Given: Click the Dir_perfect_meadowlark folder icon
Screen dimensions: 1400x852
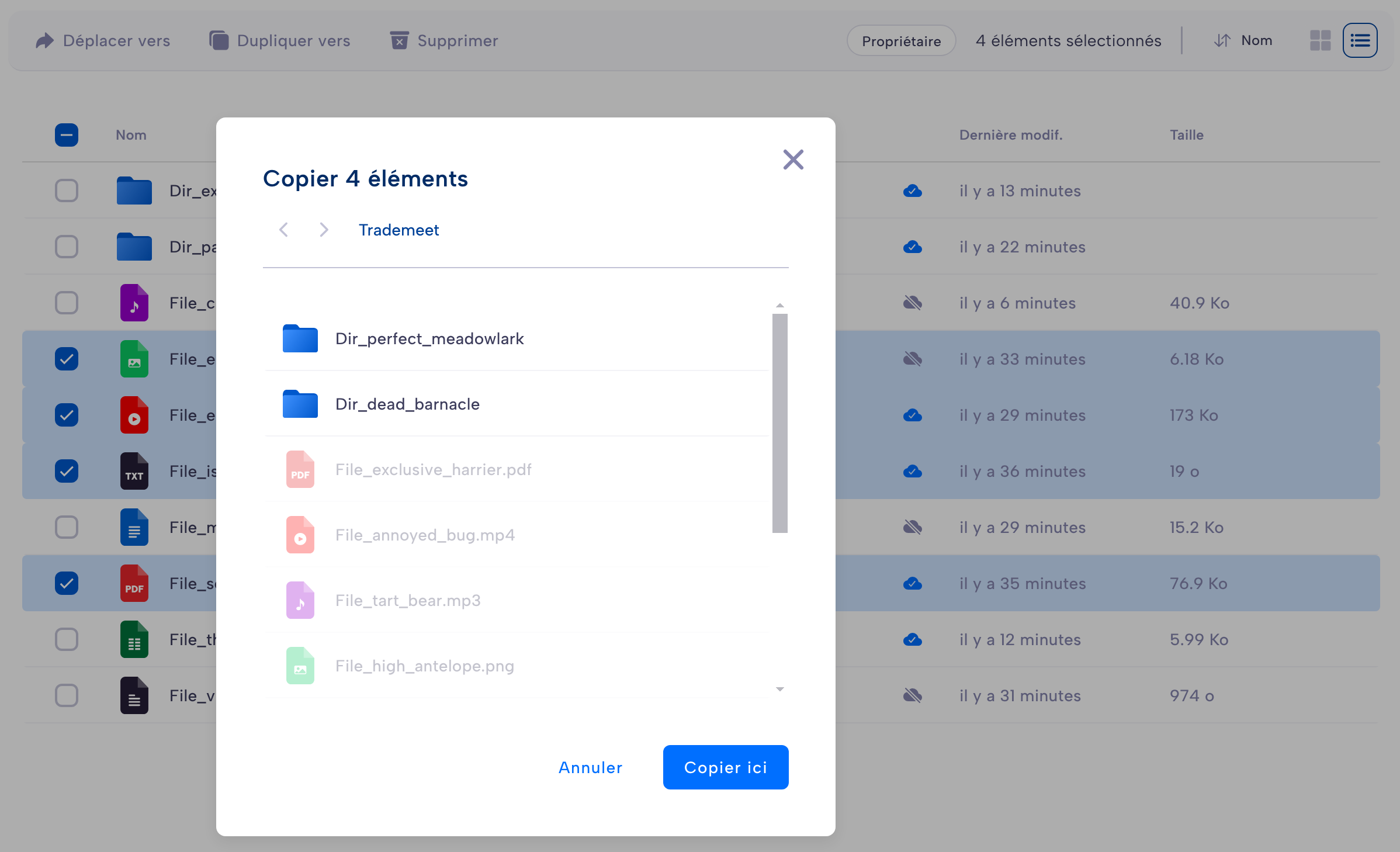Looking at the screenshot, I should (300, 338).
